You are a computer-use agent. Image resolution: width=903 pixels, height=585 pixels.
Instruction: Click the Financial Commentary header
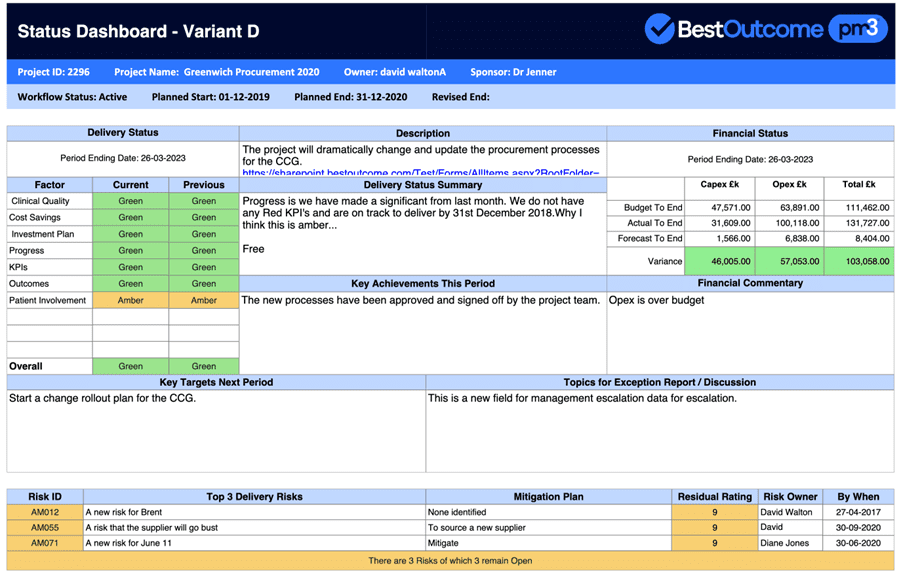tap(750, 283)
